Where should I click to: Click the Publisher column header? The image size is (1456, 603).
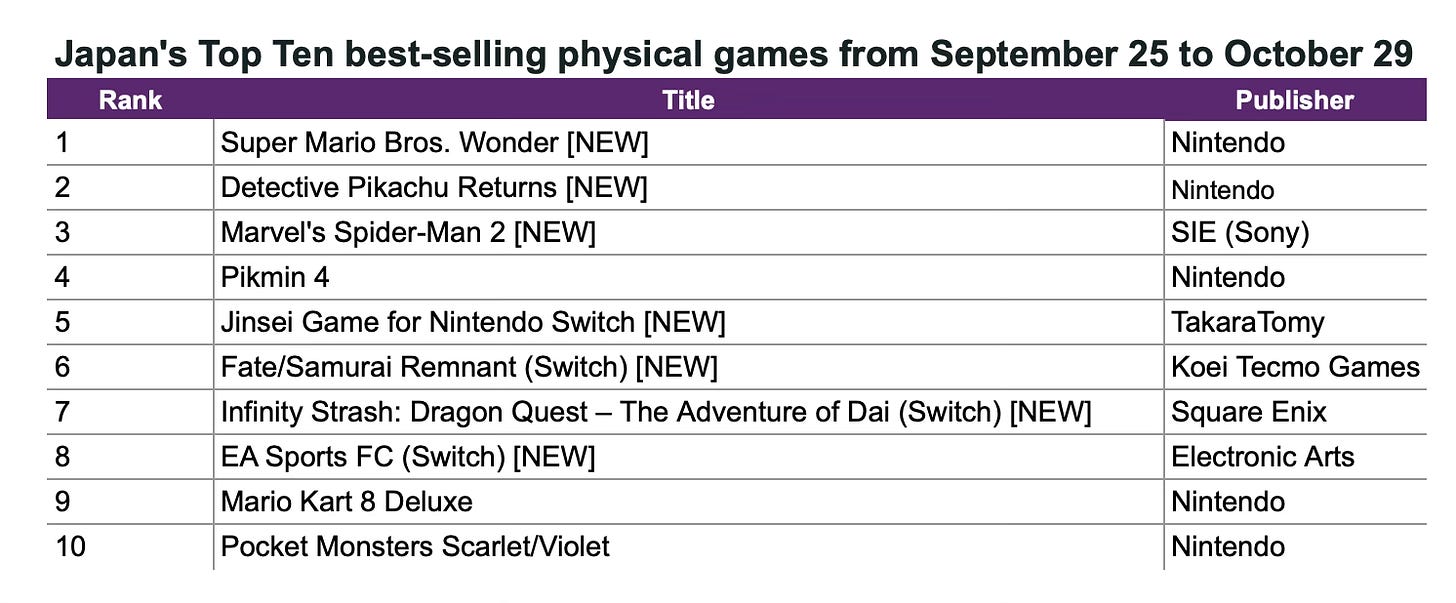click(x=1294, y=100)
